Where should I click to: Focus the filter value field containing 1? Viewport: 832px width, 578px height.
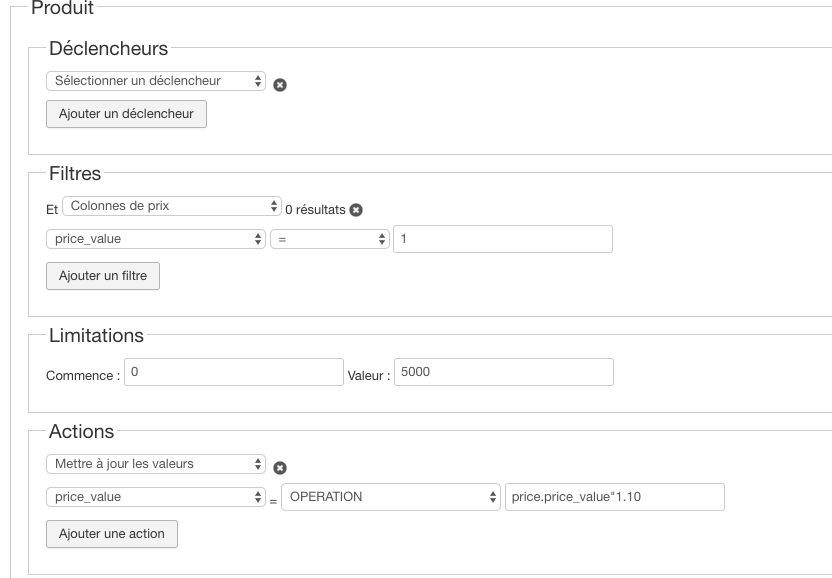point(503,239)
